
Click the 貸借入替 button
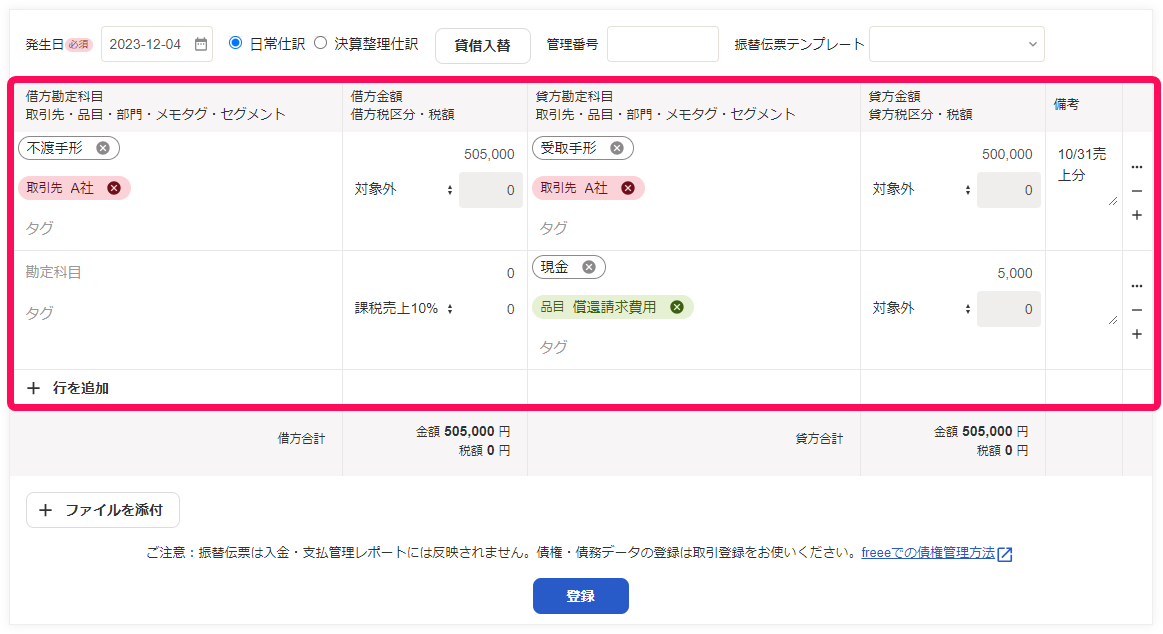point(483,46)
